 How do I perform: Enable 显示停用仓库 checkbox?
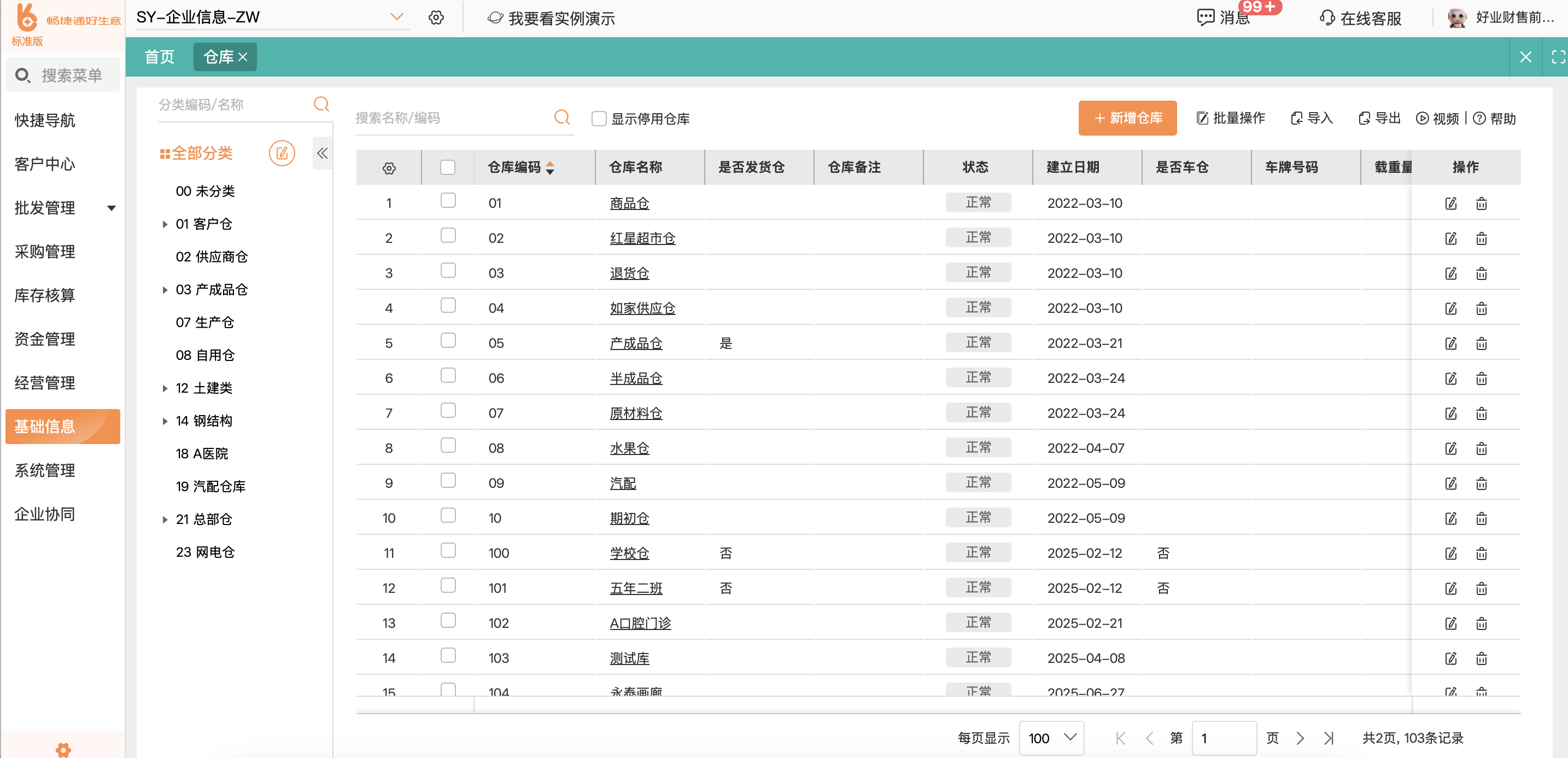pyautogui.click(x=599, y=119)
